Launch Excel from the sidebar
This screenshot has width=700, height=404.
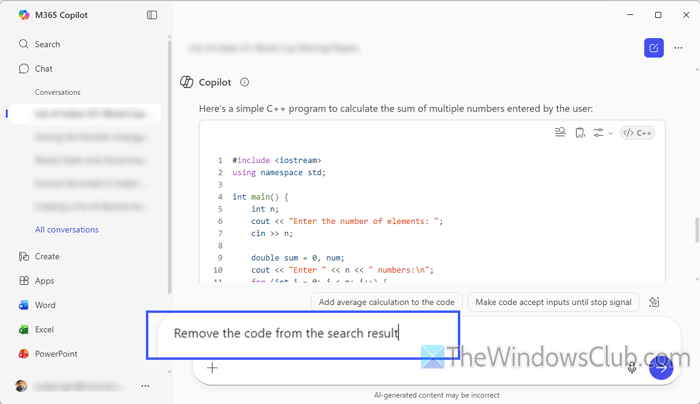[x=36, y=329]
